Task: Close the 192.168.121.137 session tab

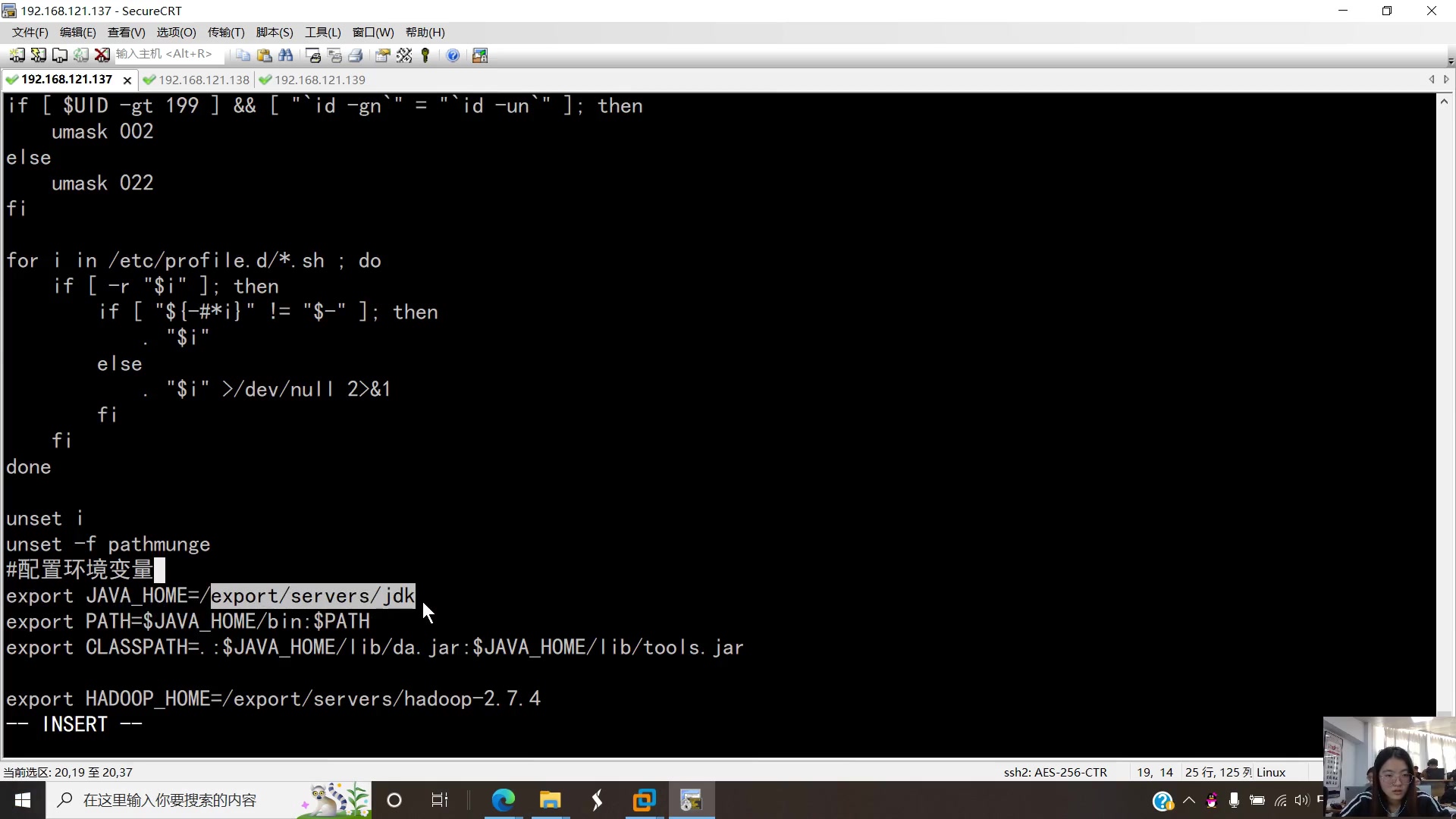Action: pos(127,80)
